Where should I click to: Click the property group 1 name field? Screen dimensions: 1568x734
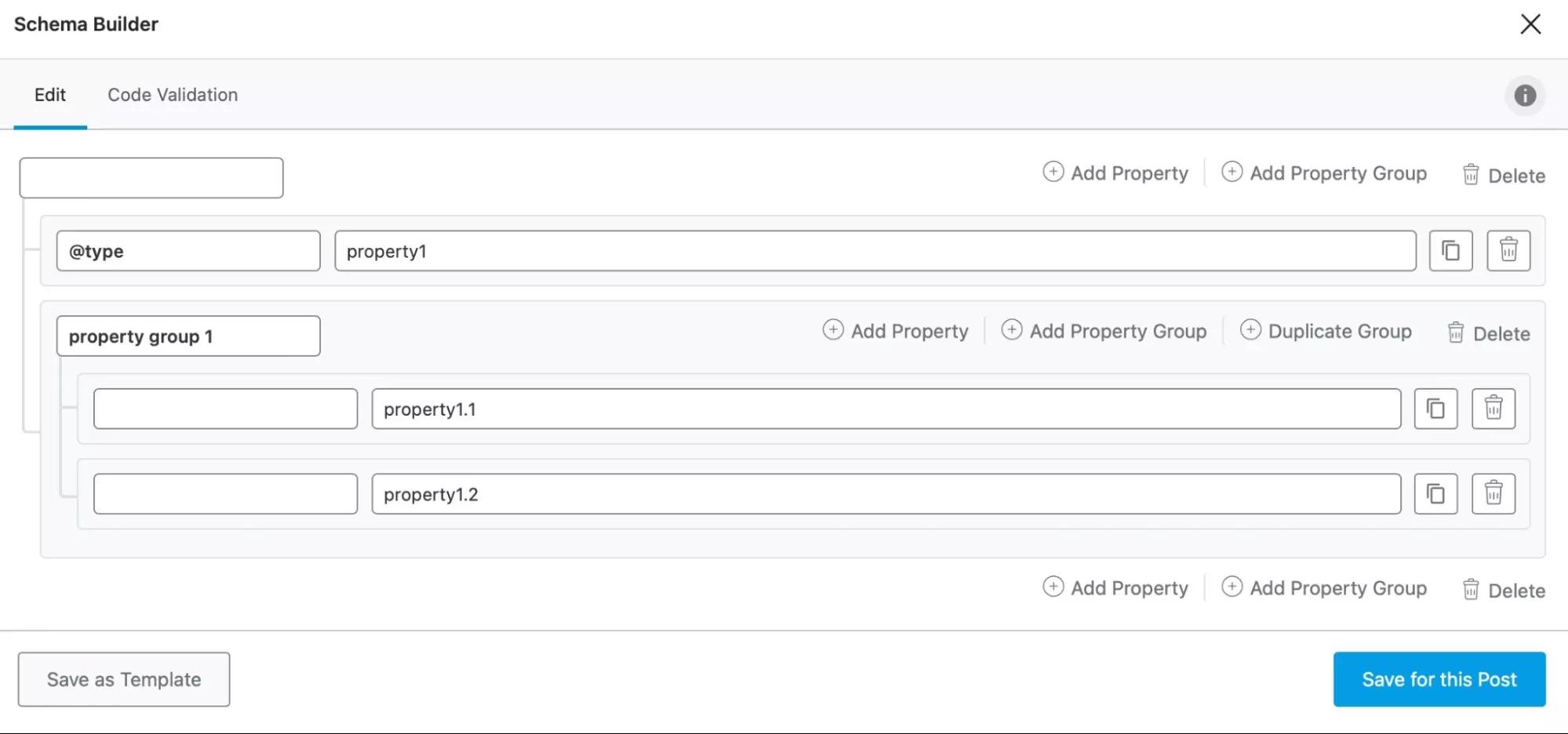(x=187, y=336)
